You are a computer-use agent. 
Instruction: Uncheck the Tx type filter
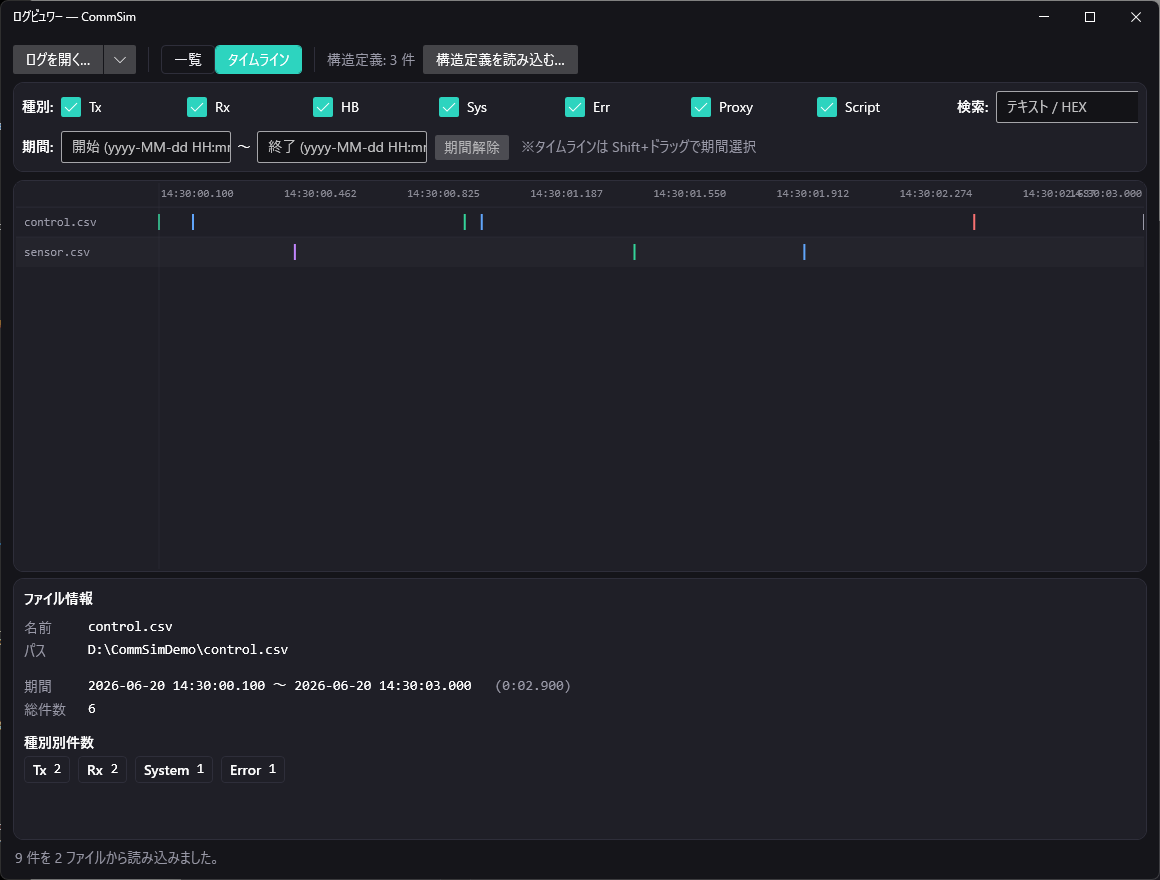click(x=71, y=107)
